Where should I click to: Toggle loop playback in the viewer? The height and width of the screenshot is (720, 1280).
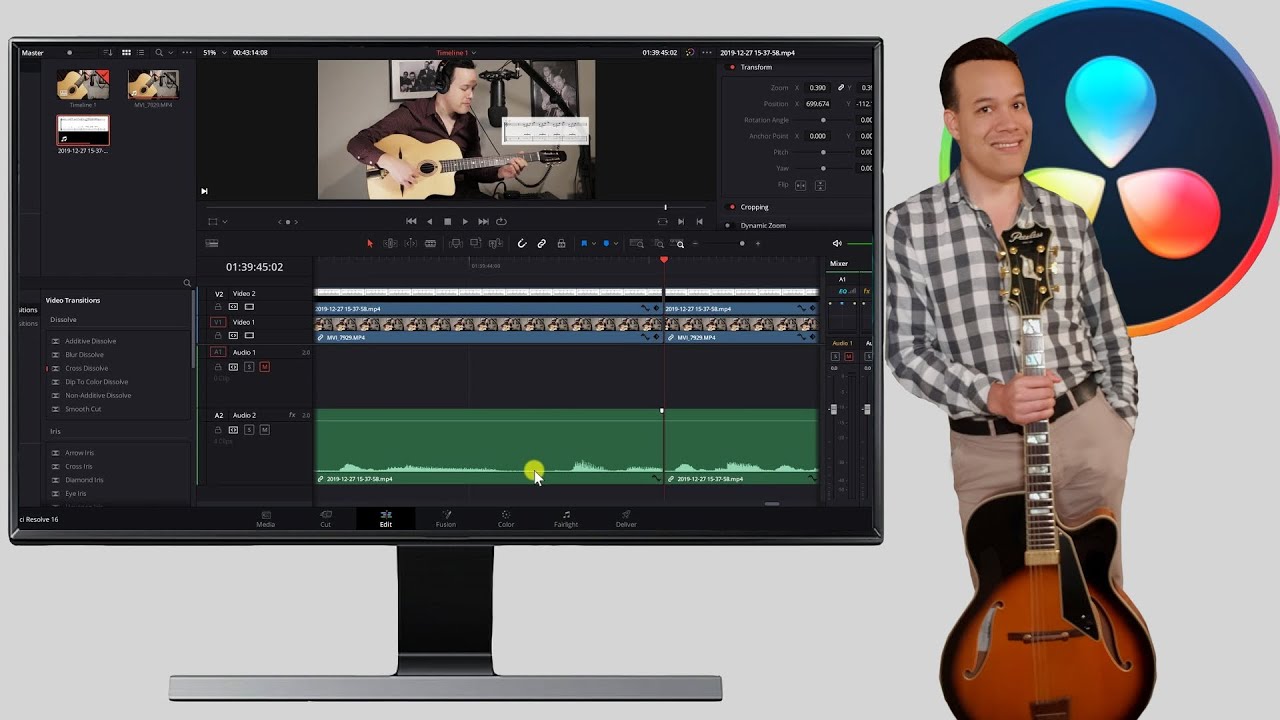coord(501,222)
